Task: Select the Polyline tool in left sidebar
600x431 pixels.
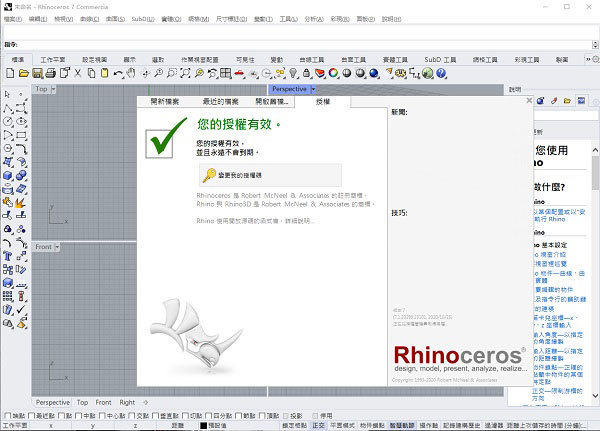Action: coord(8,108)
